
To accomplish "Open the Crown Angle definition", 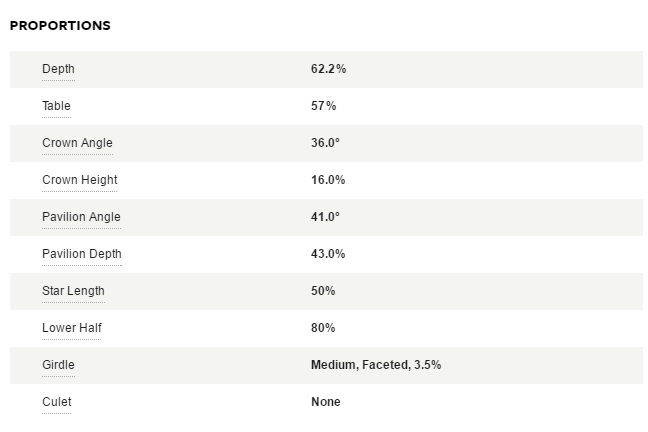I will pyautogui.click(x=77, y=143).
